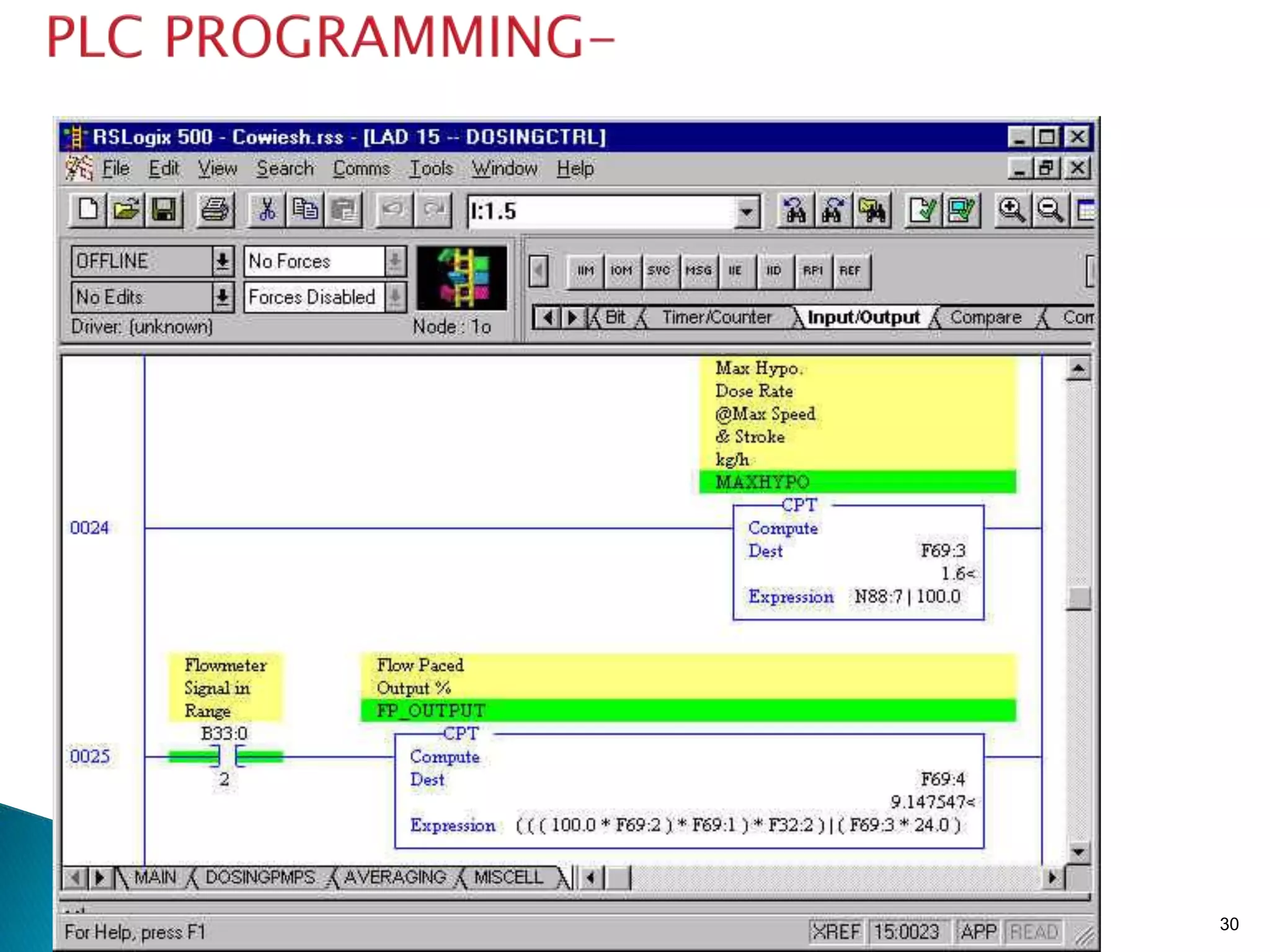Click the Verify file checkmark icon
Image resolution: width=1270 pixels, height=952 pixels.
[922, 211]
